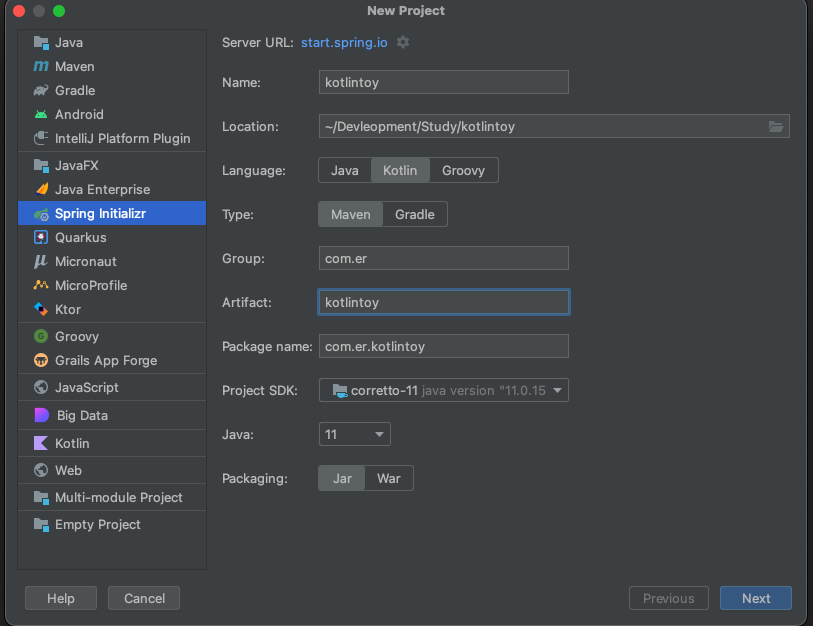Click the Name input field
Screen dimensions: 813x626
tap(444, 82)
